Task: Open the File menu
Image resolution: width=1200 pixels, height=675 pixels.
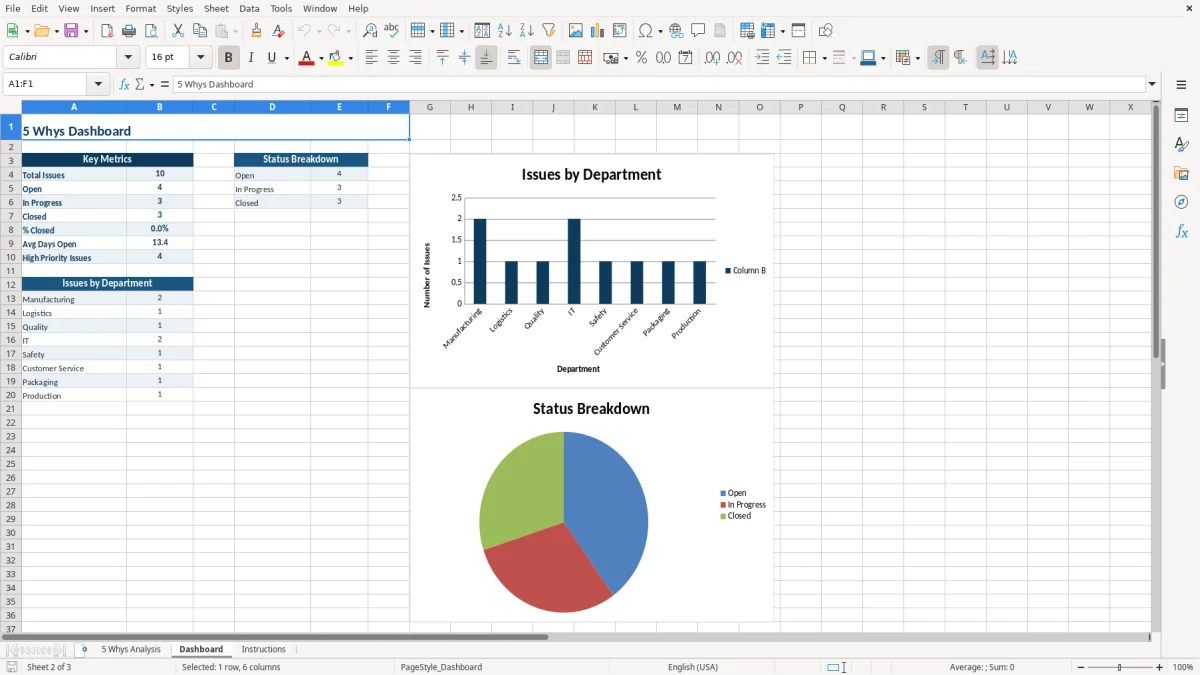Action: [x=13, y=8]
